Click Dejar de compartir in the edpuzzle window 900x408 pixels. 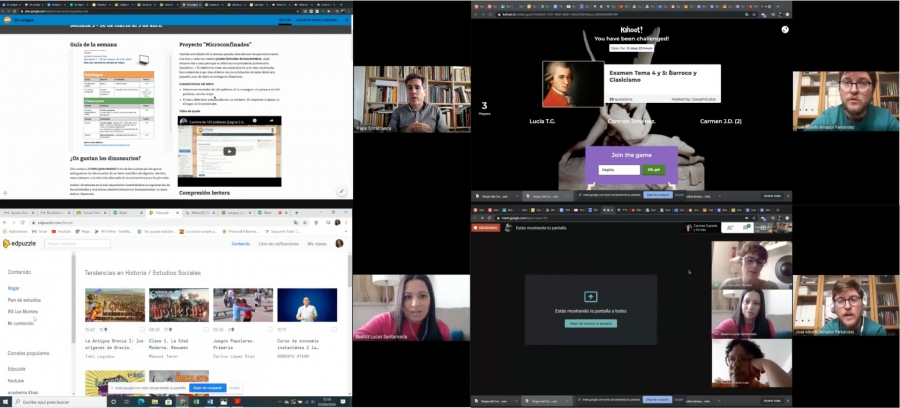(x=208, y=388)
